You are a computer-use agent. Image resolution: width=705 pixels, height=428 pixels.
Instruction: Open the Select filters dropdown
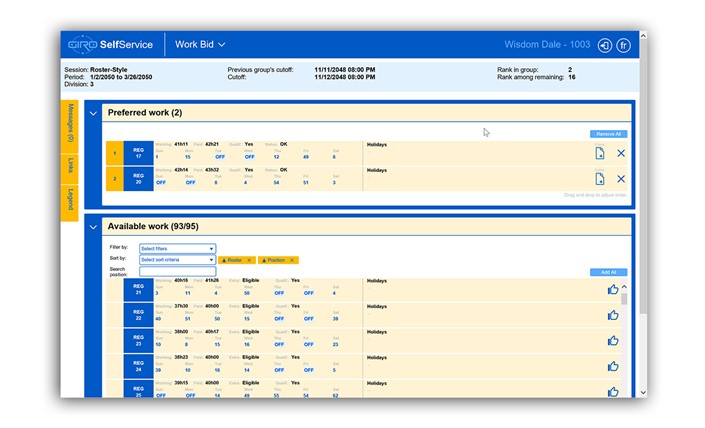(x=177, y=249)
